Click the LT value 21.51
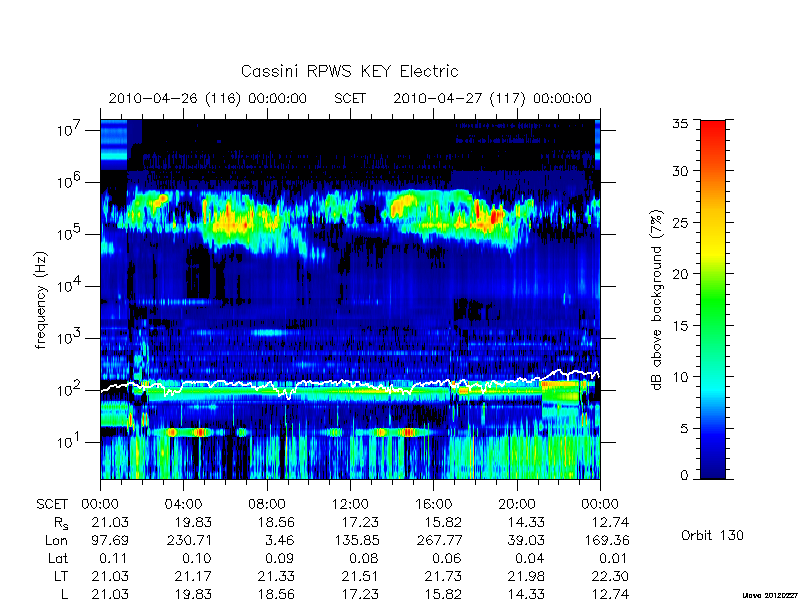Screen dimensions: 800x600 click(360, 577)
